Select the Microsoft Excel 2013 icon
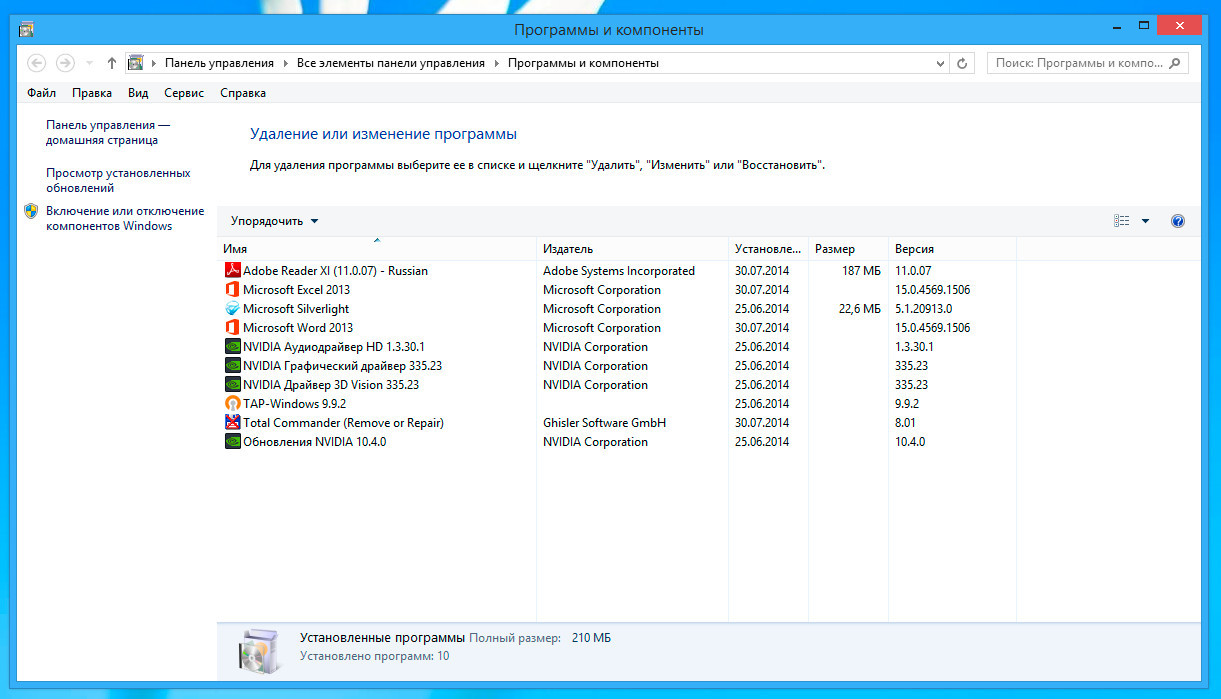This screenshot has width=1221, height=699. [233, 290]
